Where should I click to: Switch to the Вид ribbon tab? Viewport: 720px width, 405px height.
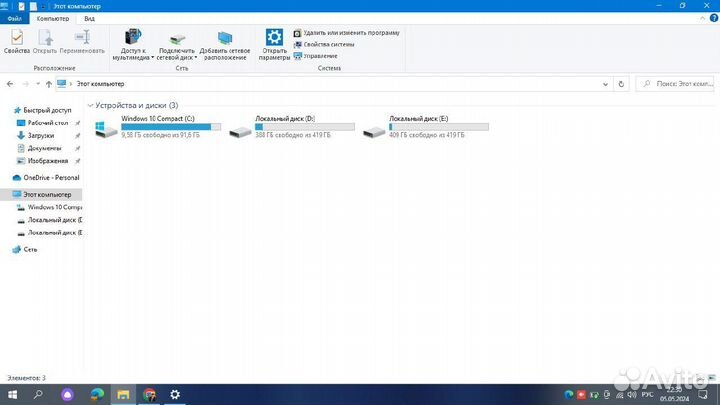pos(90,19)
